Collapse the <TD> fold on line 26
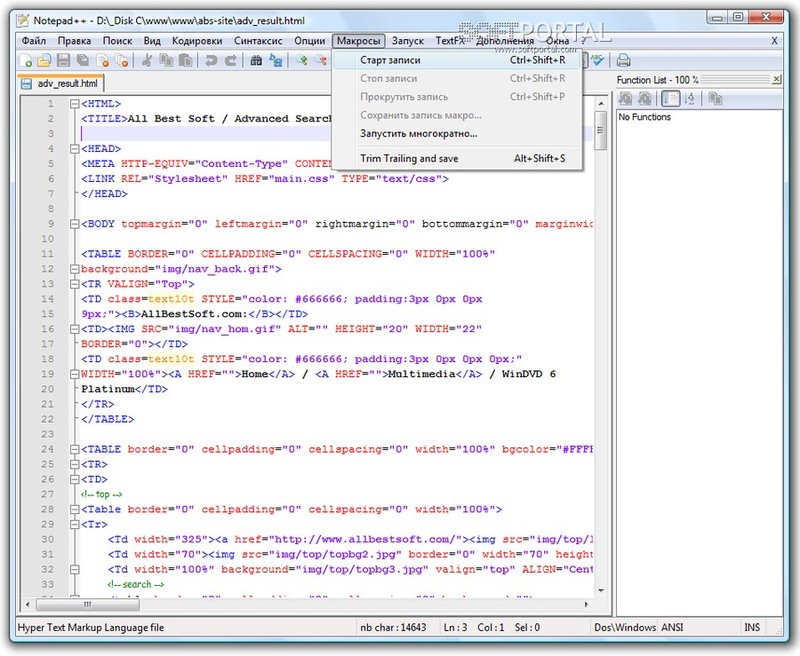The height and width of the screenshot is (656, 800). (74, 480)
